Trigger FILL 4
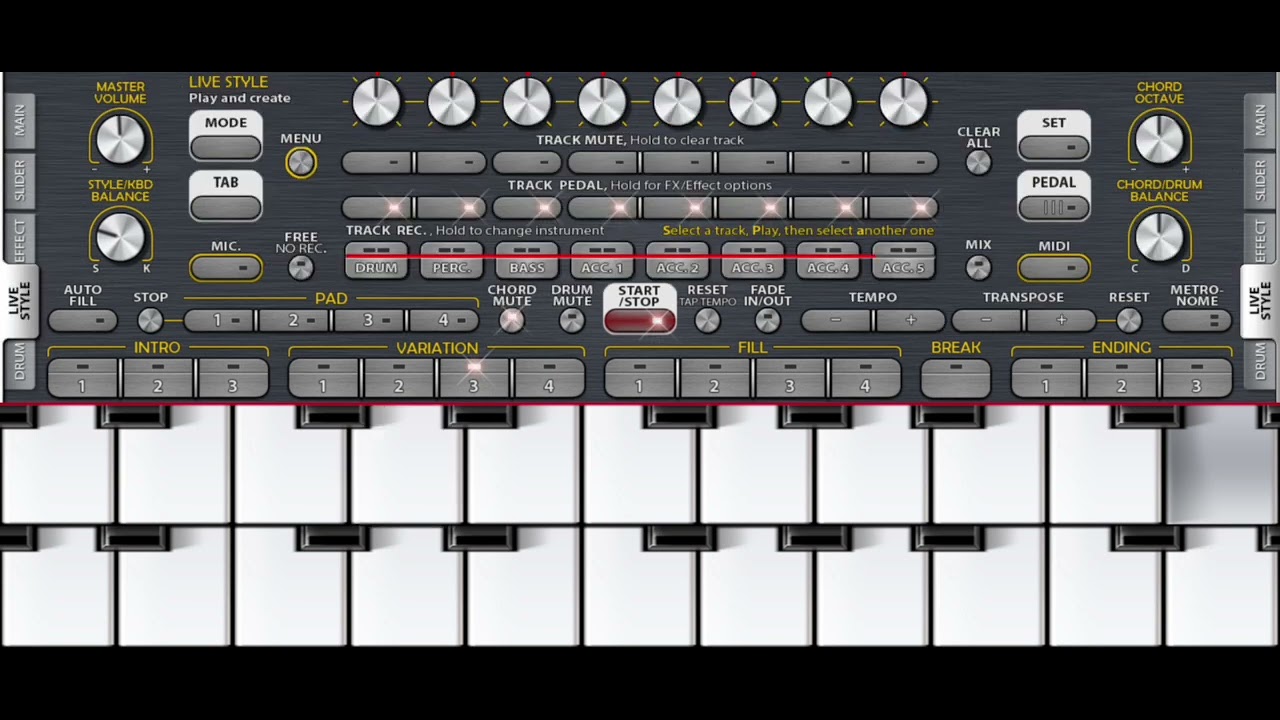This screenshot has width=1280, height=720. [865, 378]
